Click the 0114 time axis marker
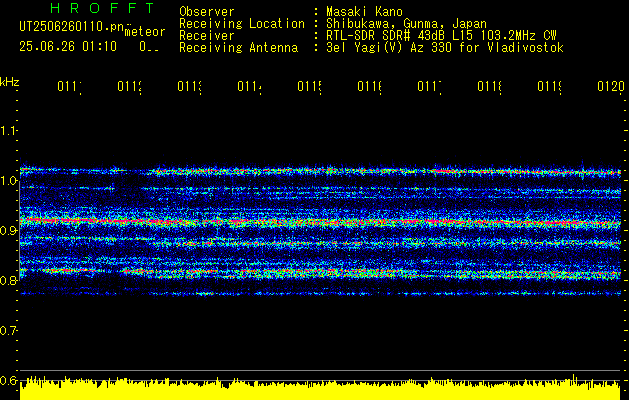This screenshot has width=629, height=400. [x=250, y=87]
